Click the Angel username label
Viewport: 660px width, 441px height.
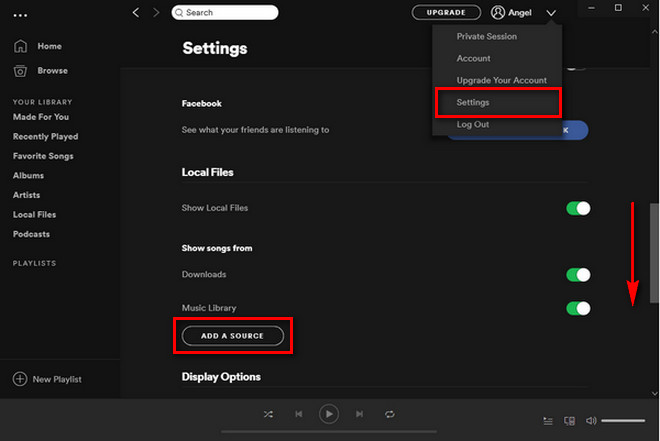(520, 13)
